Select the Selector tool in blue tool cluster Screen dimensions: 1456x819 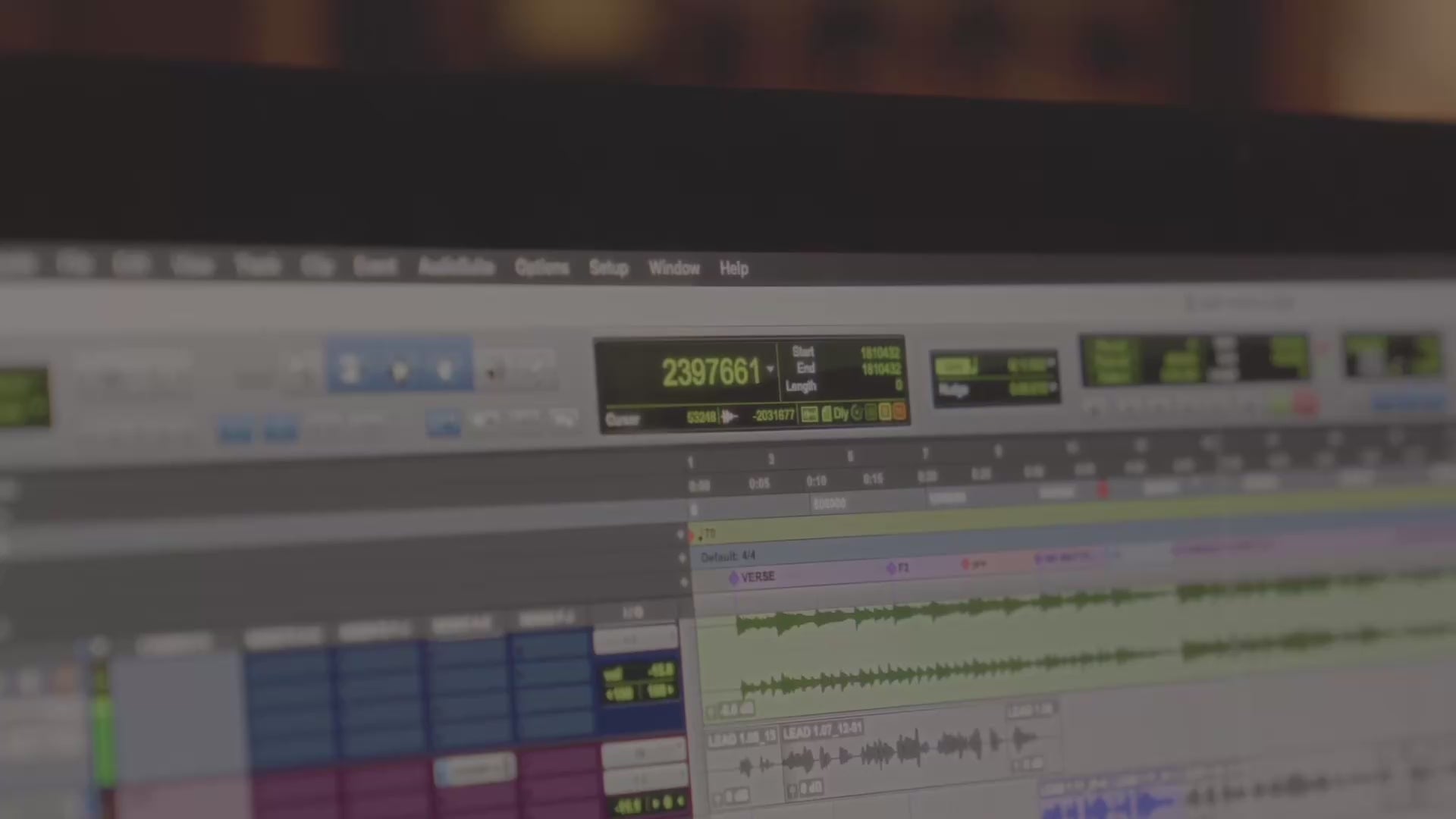(400, 370)
